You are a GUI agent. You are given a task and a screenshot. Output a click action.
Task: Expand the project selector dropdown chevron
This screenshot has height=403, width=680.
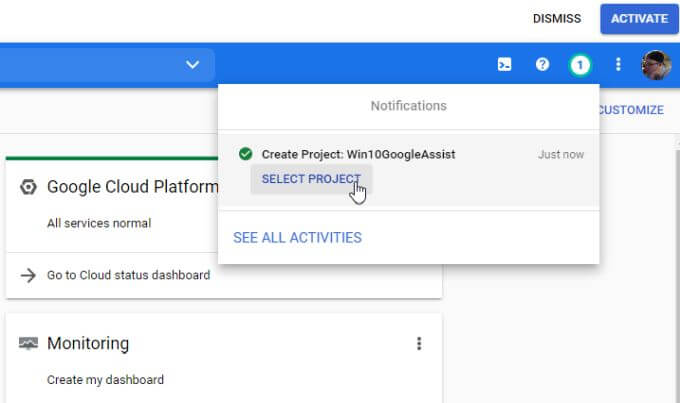192,65
